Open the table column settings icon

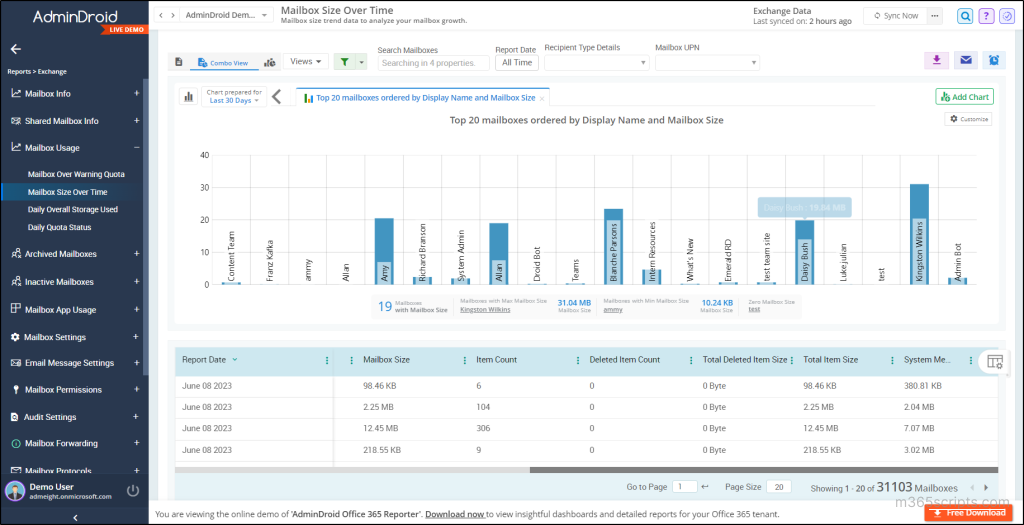(x=993, y=362)
